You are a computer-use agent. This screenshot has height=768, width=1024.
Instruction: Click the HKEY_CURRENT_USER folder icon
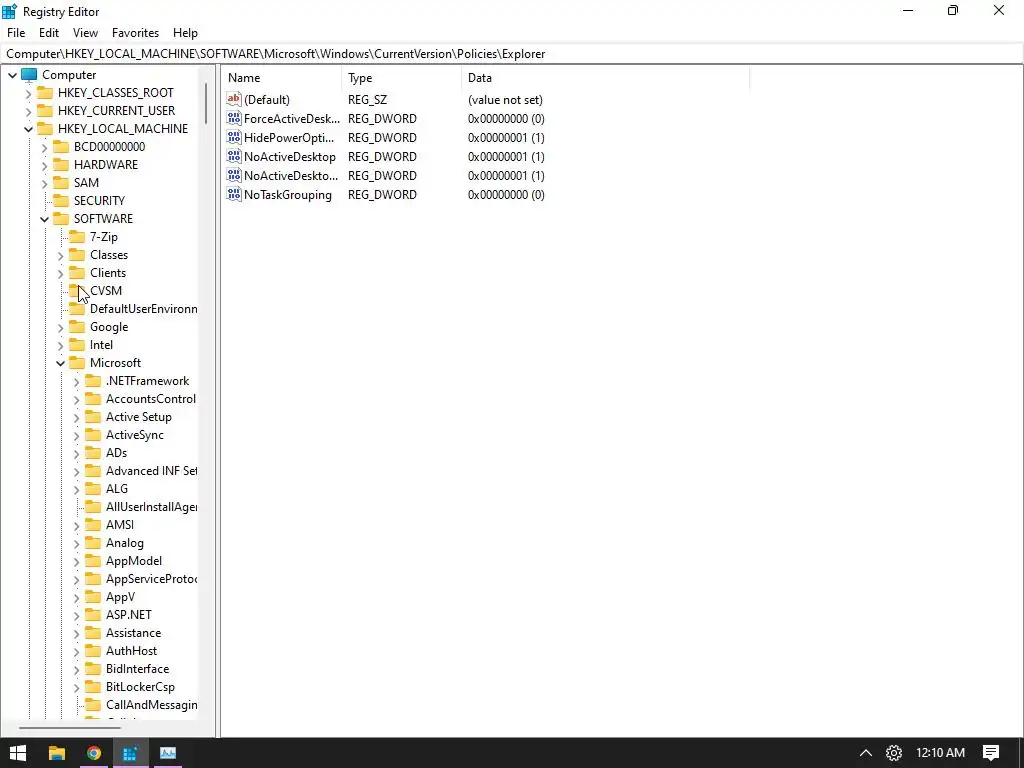[45, 110]
